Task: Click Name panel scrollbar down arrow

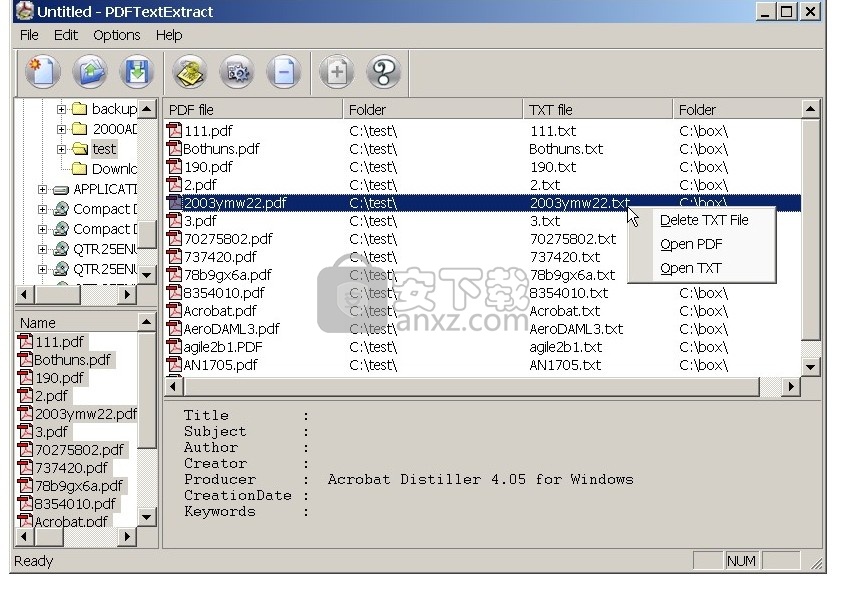Action: 146,516
